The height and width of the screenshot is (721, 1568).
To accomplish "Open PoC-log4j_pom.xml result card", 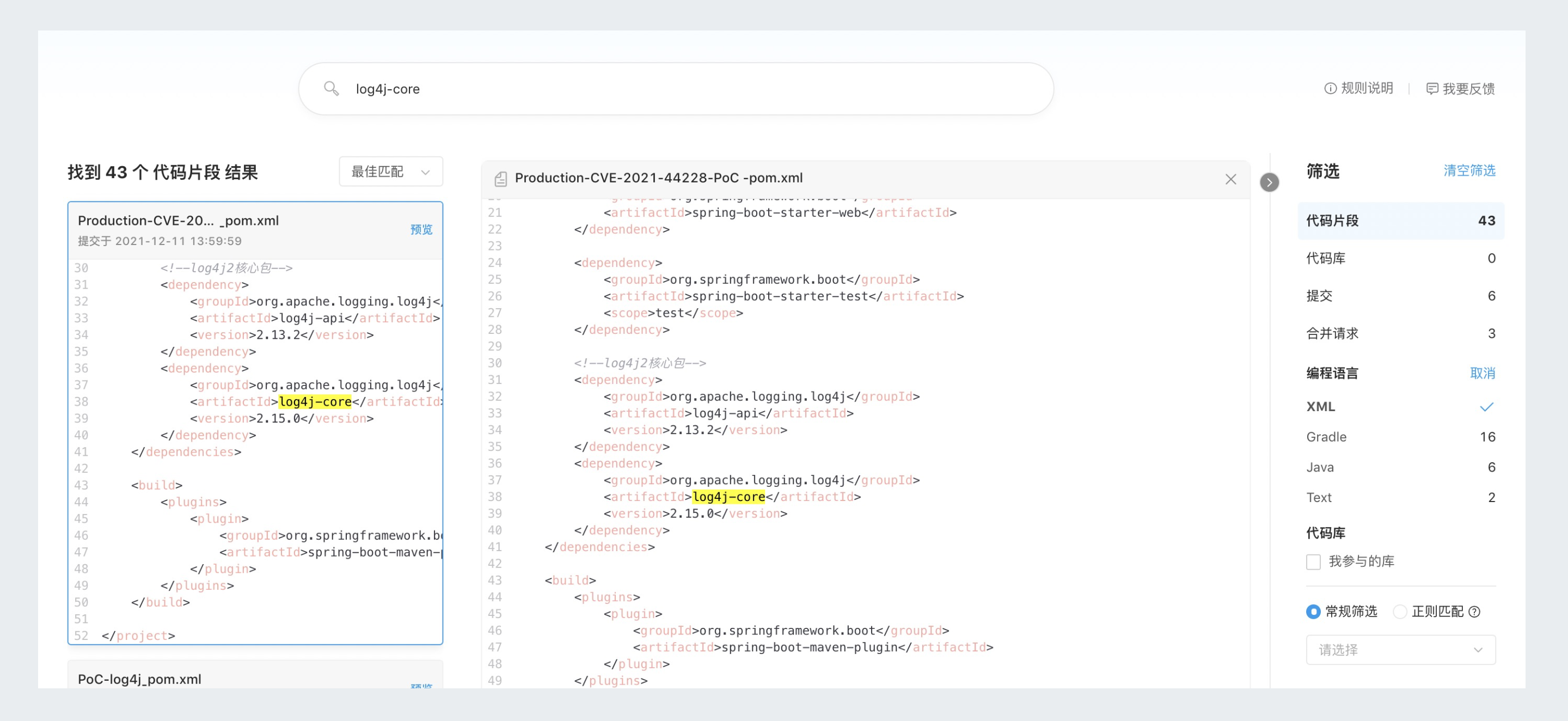I will pos(139,679).
